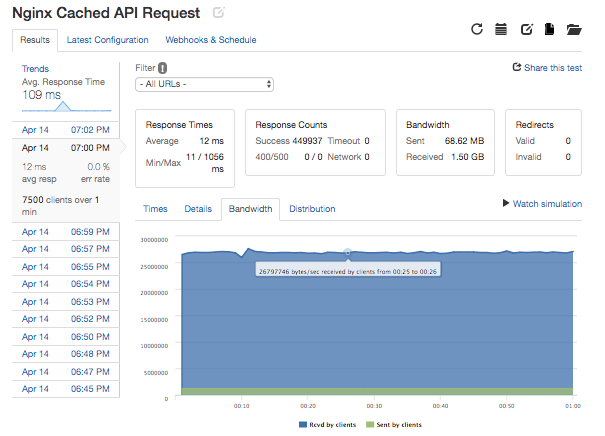Open the Apr 14 06:53 PM result
The width and height of the screenshot is (605, 436).
pyautogui.click(x=66, y=302)
